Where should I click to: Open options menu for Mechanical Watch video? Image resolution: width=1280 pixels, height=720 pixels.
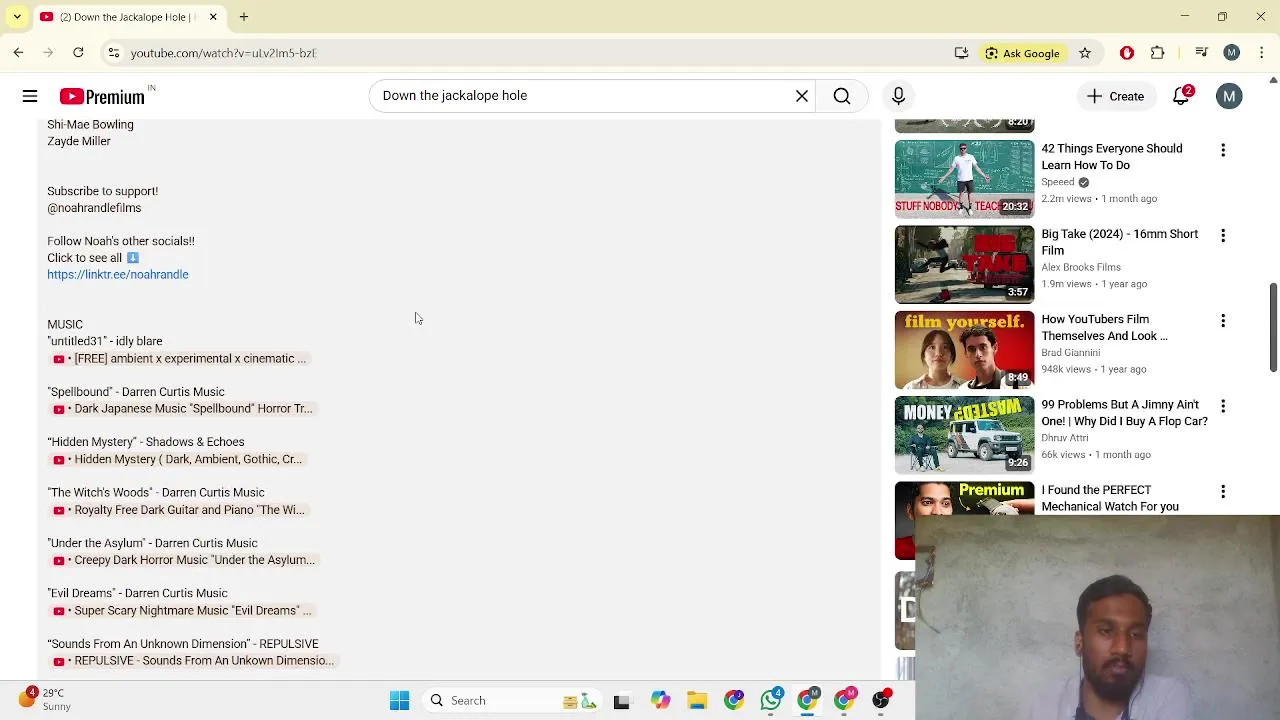[x=1222, y=491]
